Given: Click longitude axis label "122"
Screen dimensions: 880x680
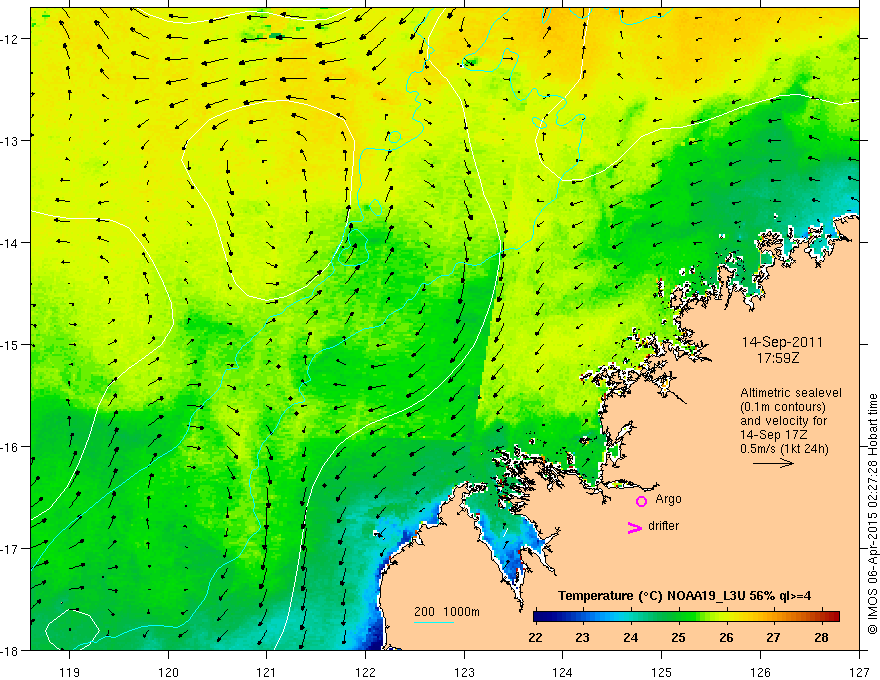Looking at the screenshot, I should (x=365, y=672).
